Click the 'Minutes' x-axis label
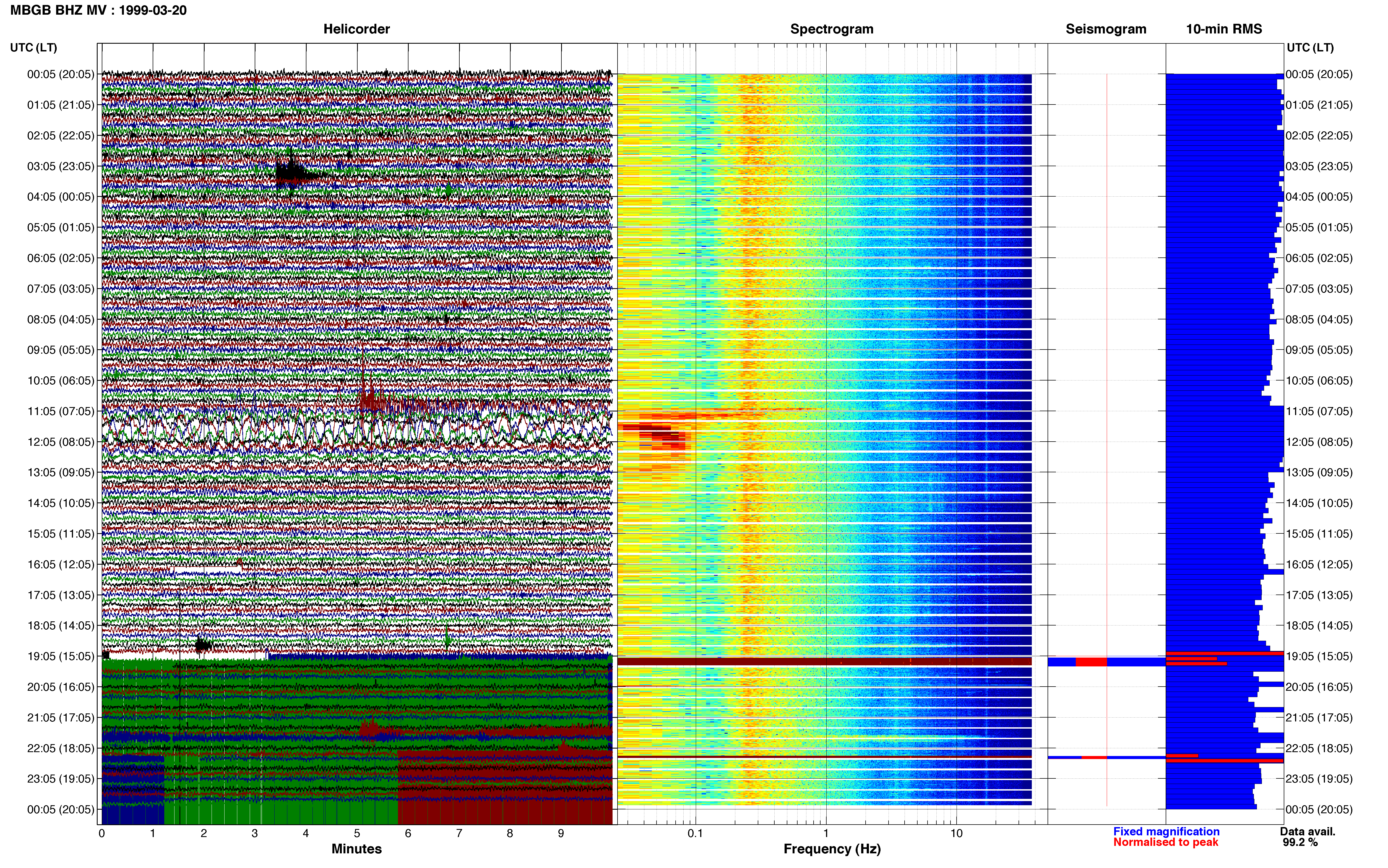Viewport: 1388px width, 868px height. (356, 849)
